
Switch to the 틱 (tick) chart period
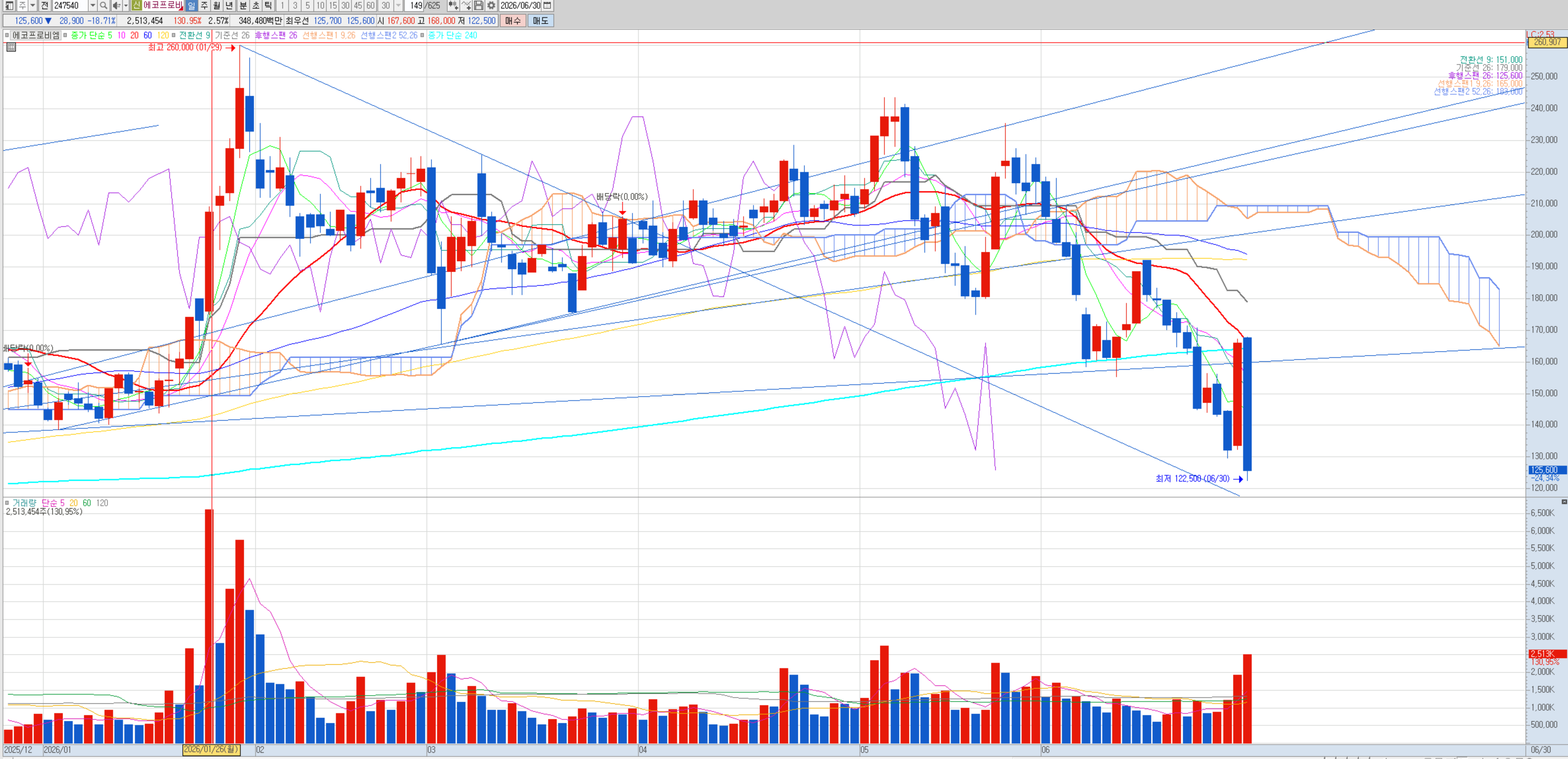[x=268, y=5]
